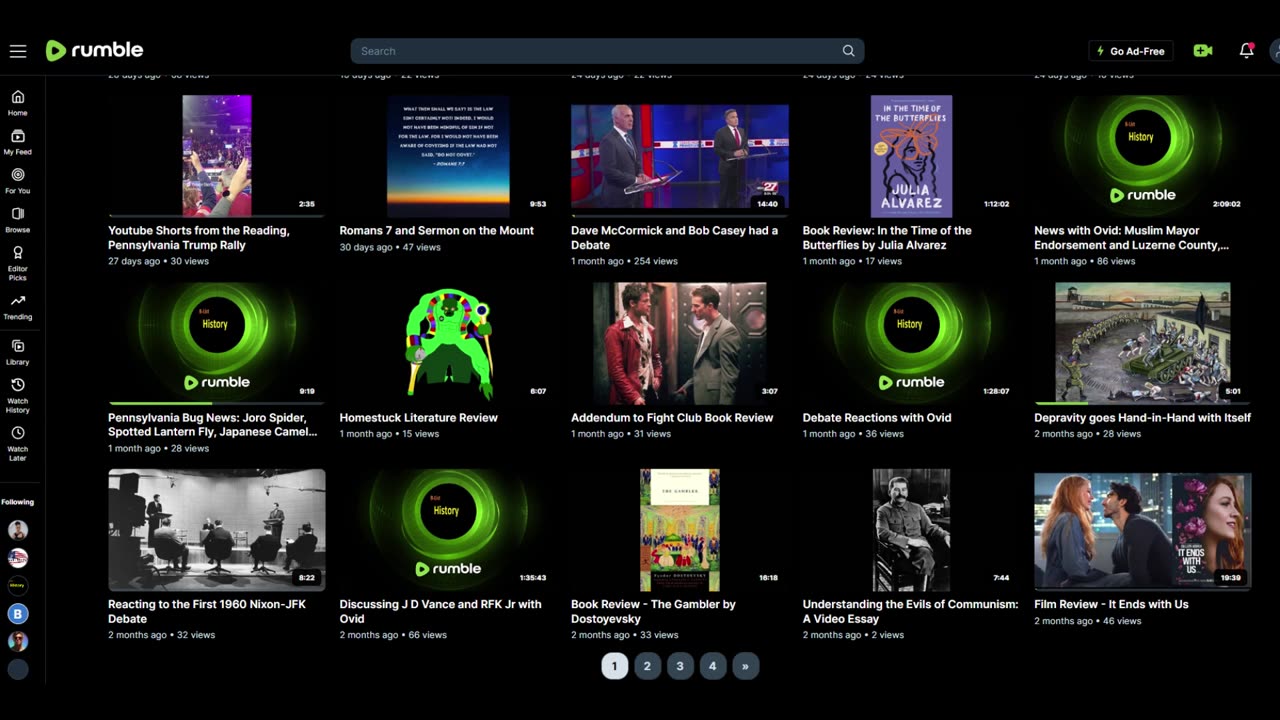Open My Feed in sidebar
Viewport: 1280px width, 720px height.
[x=18, y=142]
